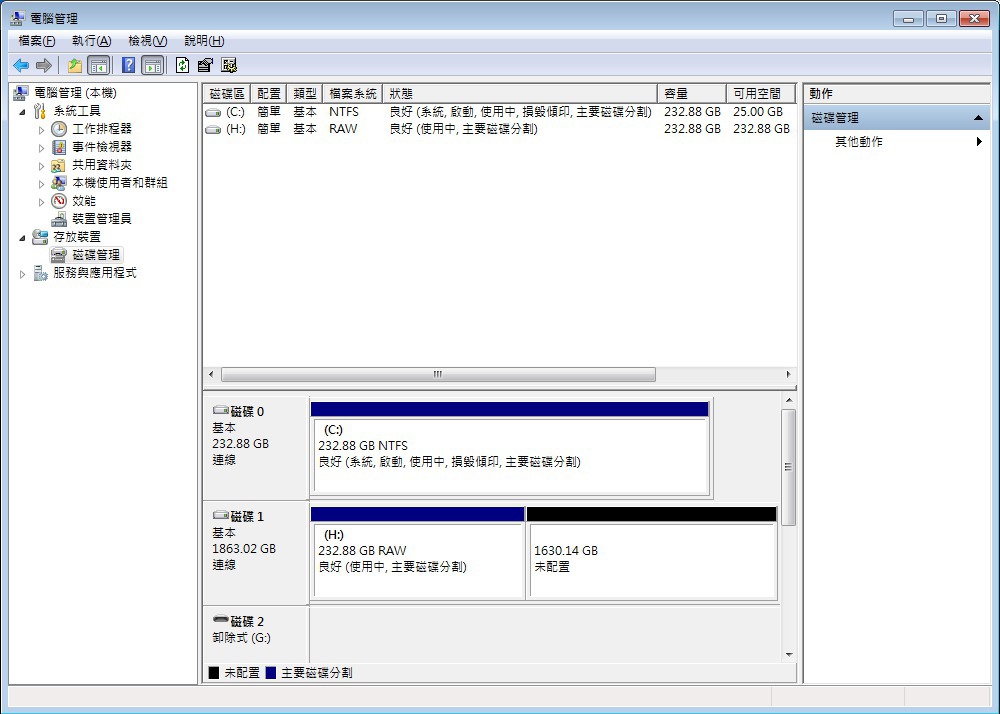Expand the 本機使用者和群組 node

pos(41,184)
